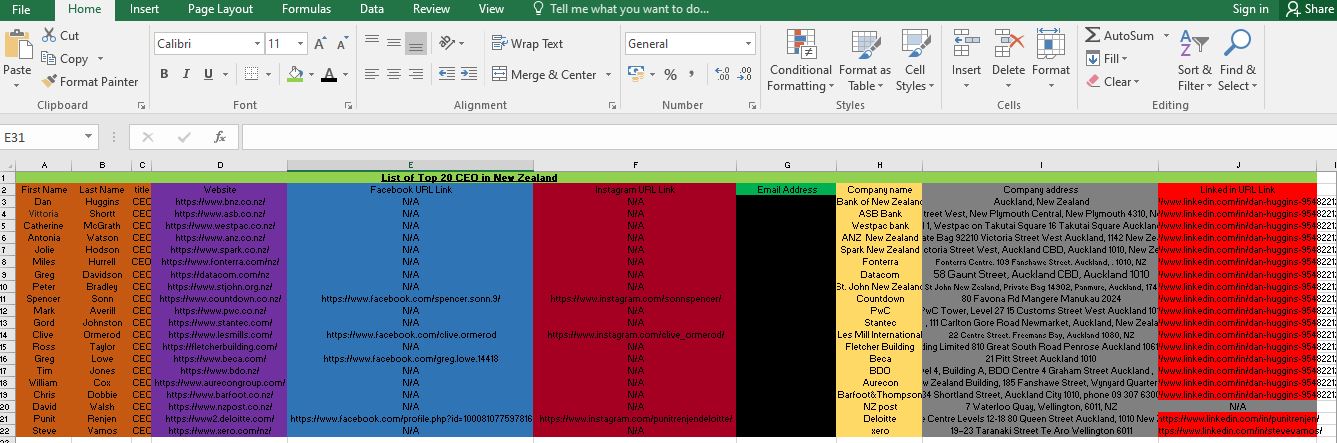This screenshot has height=443, width=1337.
Task: Click the Tell me what you want to do box
Action: click(620, 9)
